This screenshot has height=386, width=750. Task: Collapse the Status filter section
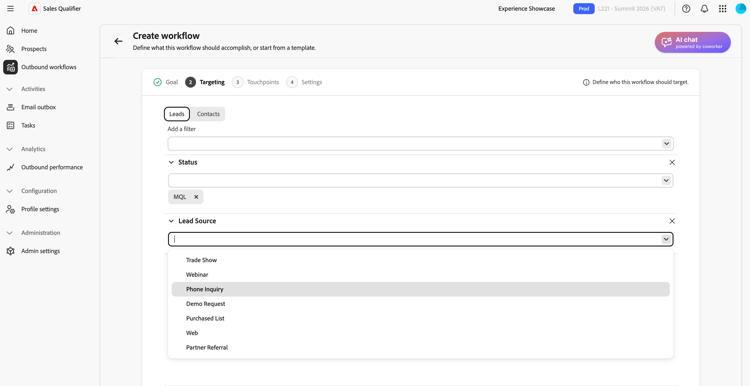(x=171, y=163)
